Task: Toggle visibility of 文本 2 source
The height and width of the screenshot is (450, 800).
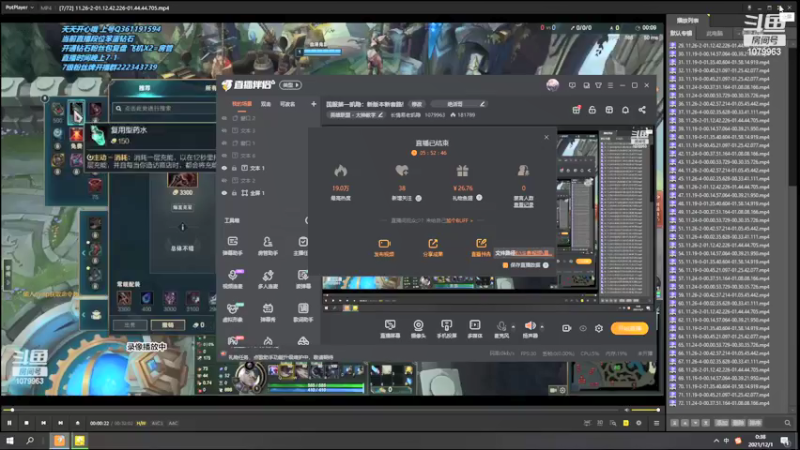Action: [x=224, y=180]
